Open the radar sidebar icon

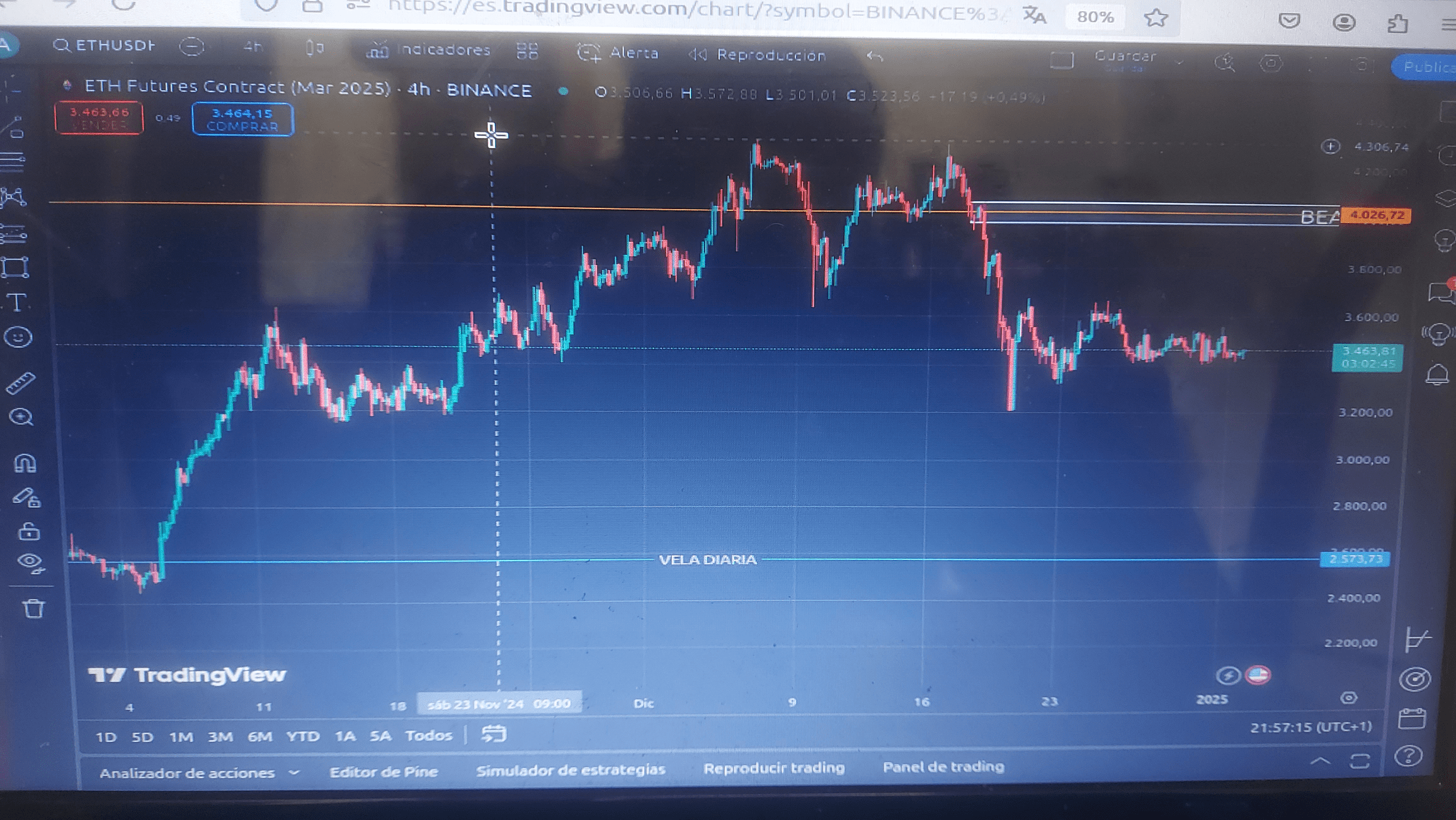(x=1414, y=679)
